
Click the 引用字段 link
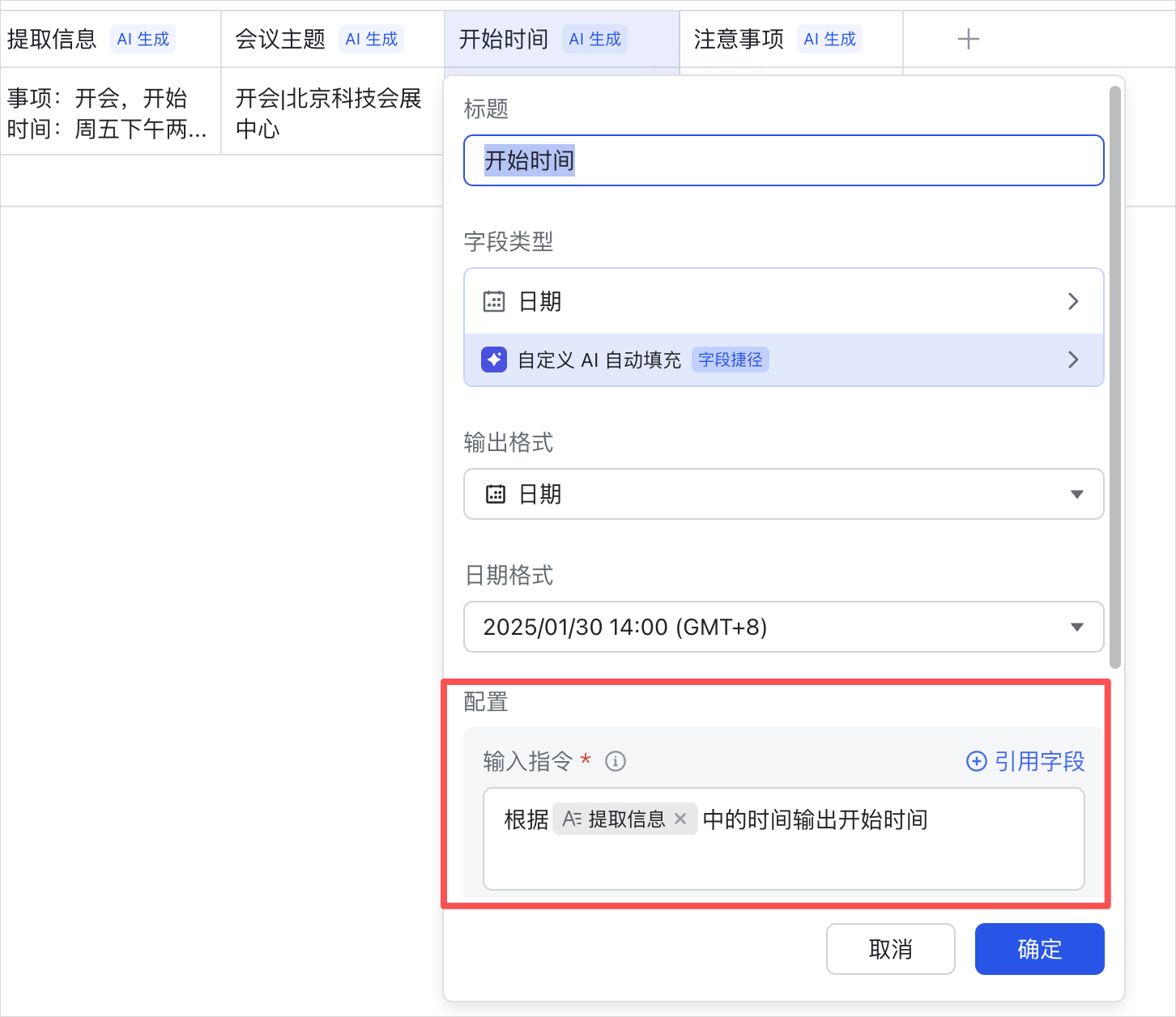point(1039,762)
